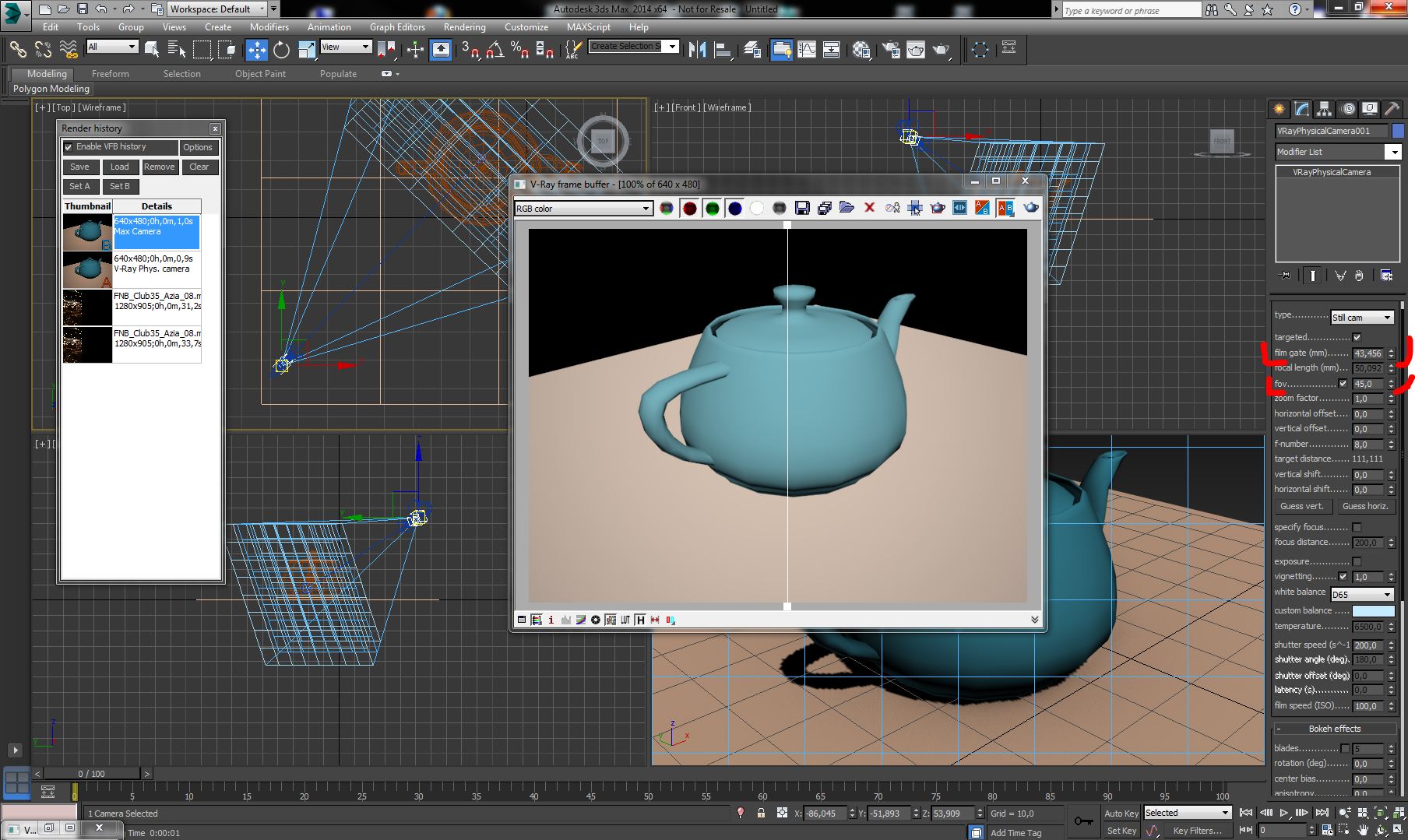Select the V-Ray Phys. camera history thumbnail
This screenshot has width=1415, height=840.
pos(87,269)
